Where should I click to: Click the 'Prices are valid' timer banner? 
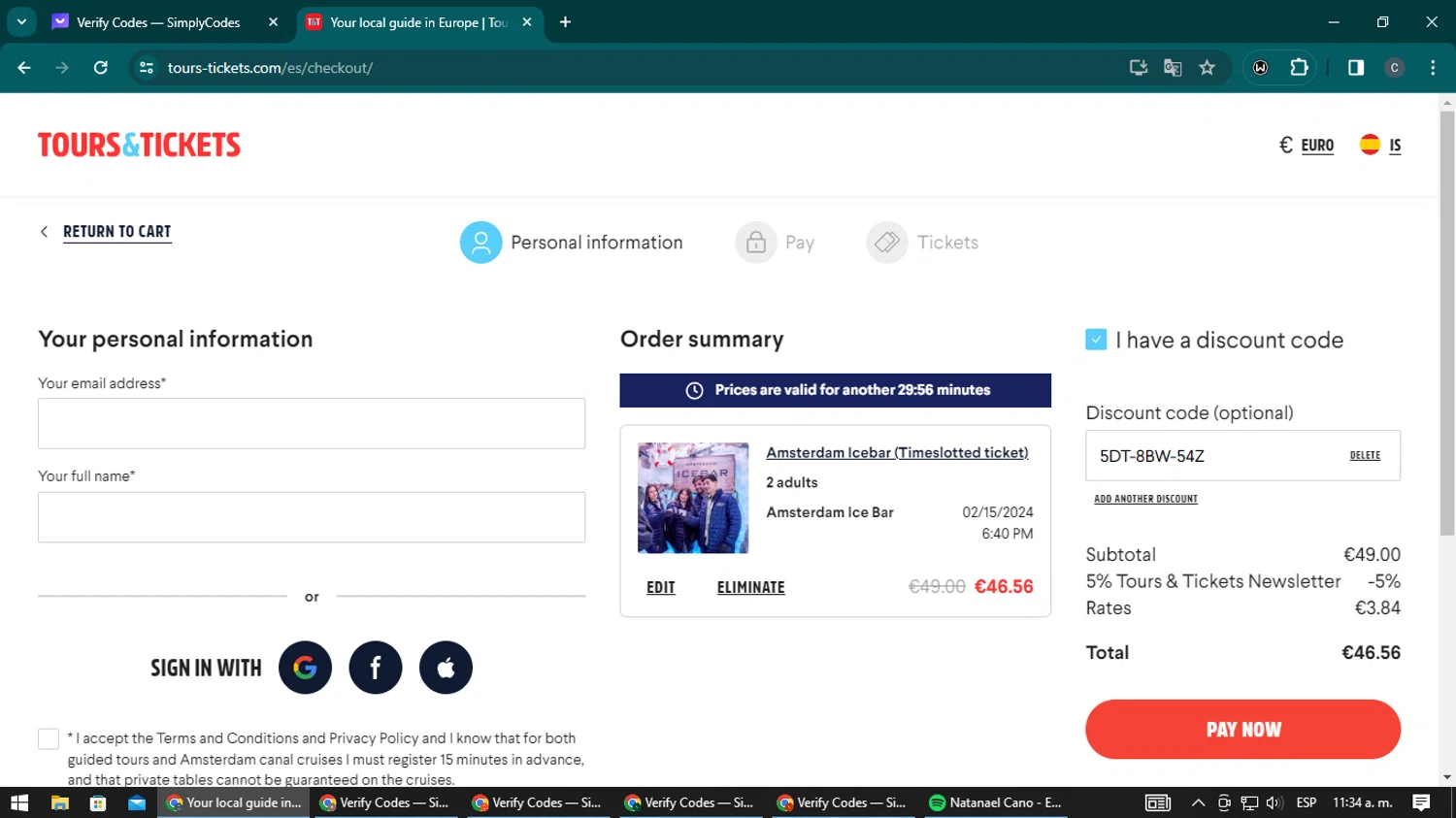pyautogui.click(x=835, y=390)
